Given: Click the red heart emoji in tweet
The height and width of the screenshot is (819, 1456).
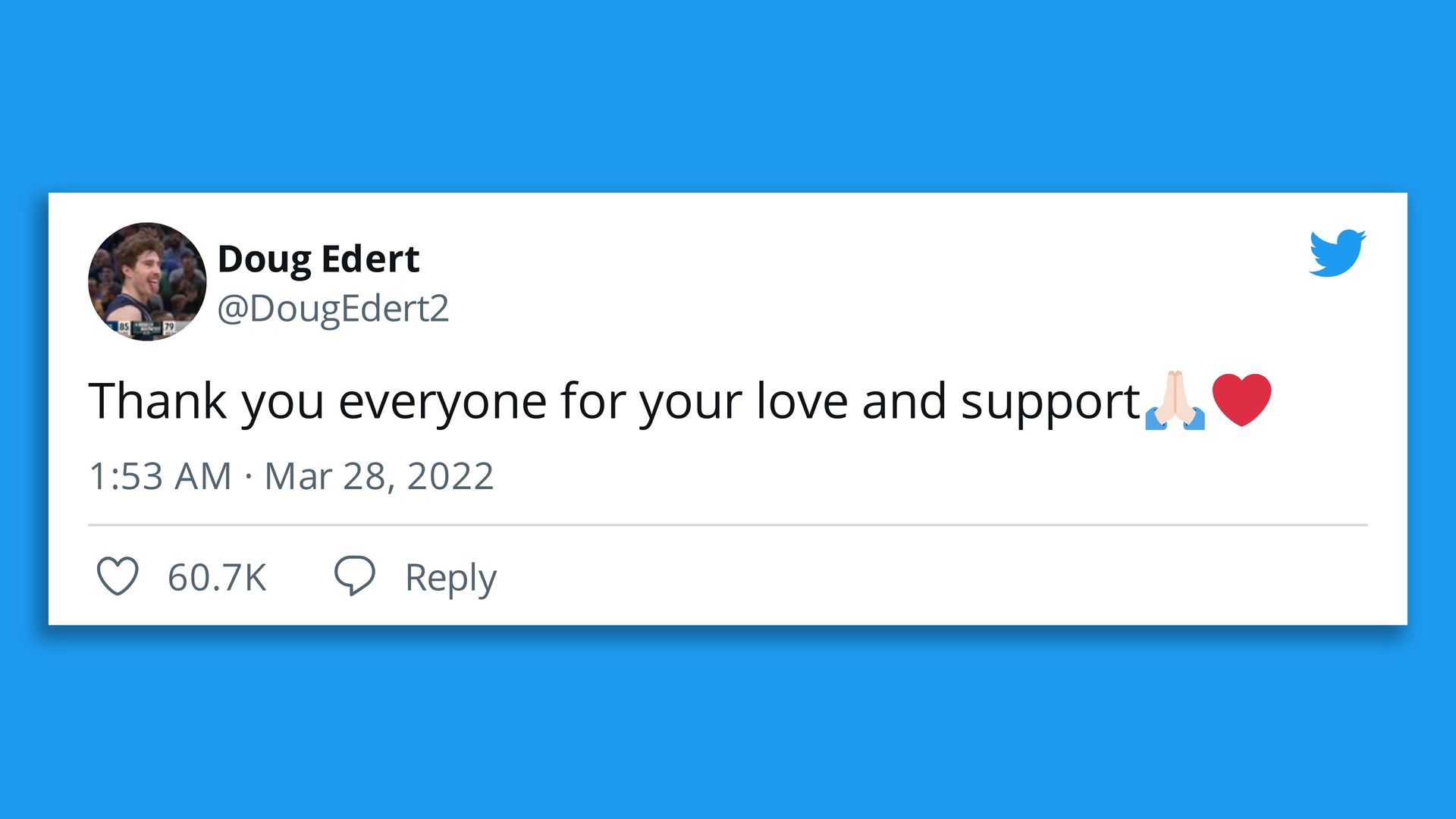Looking at the screenshot, I should pyautogui.click(x=1241, y=399).
